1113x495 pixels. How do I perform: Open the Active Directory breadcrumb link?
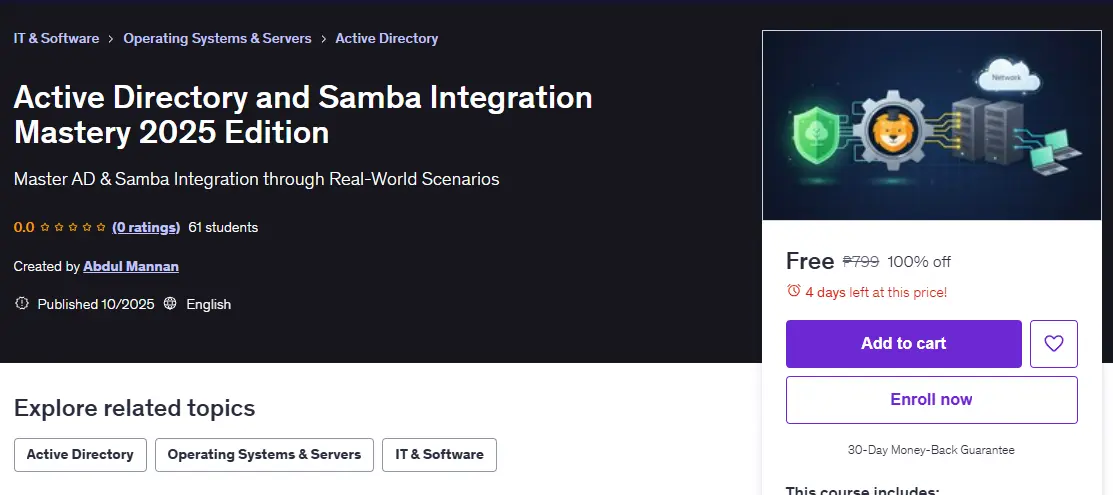(x=386, y=38)
